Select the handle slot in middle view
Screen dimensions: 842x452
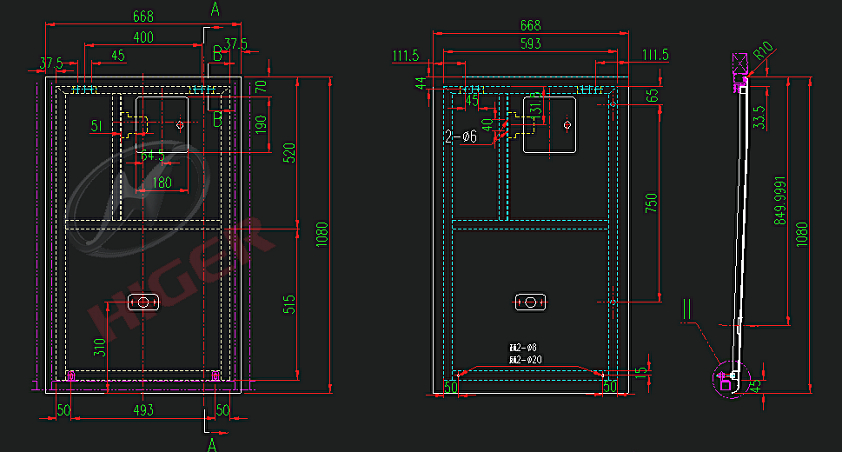(x=529, y=302)
